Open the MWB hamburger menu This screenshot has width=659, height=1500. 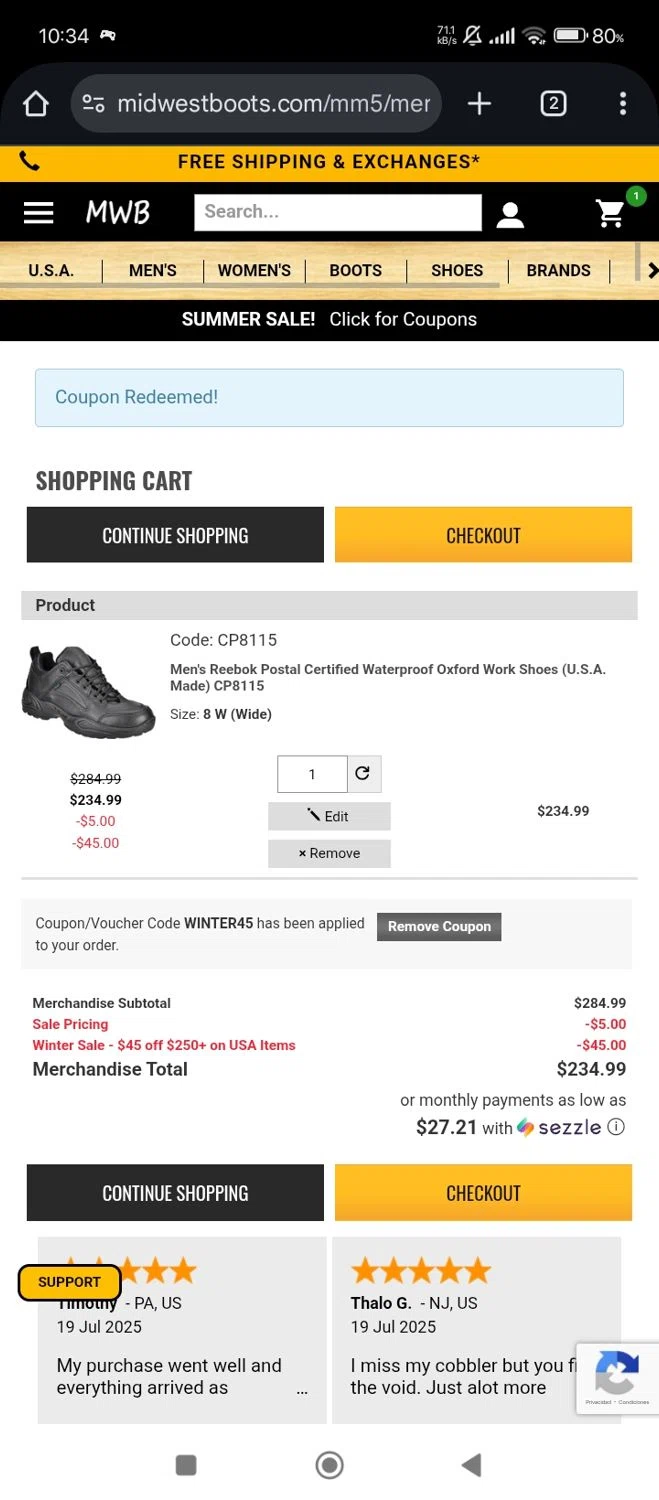(x=38, y=212)
